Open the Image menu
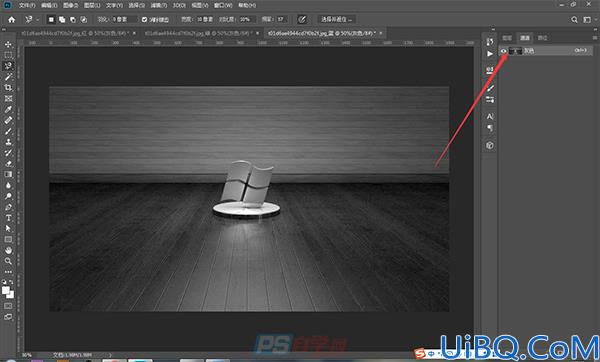The width and height of the screenshot is (600, 362). coord(70,5)
